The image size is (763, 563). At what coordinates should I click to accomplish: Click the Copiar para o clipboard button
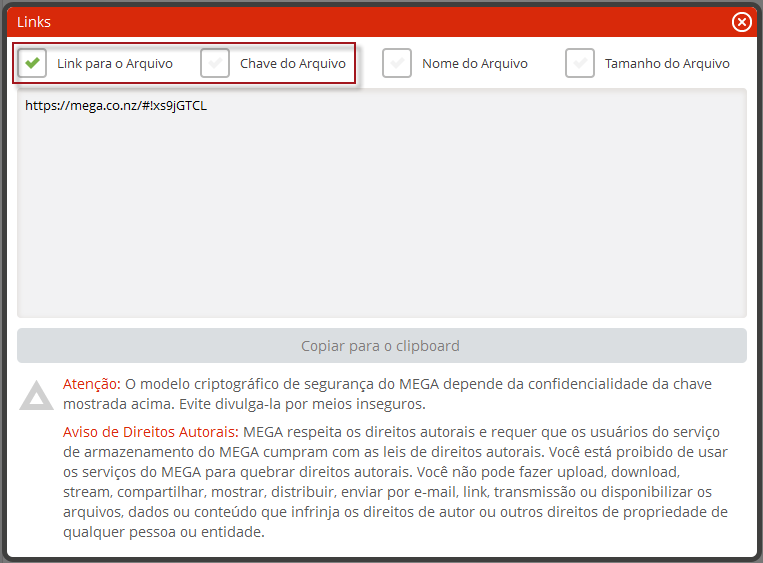[381, 346]
